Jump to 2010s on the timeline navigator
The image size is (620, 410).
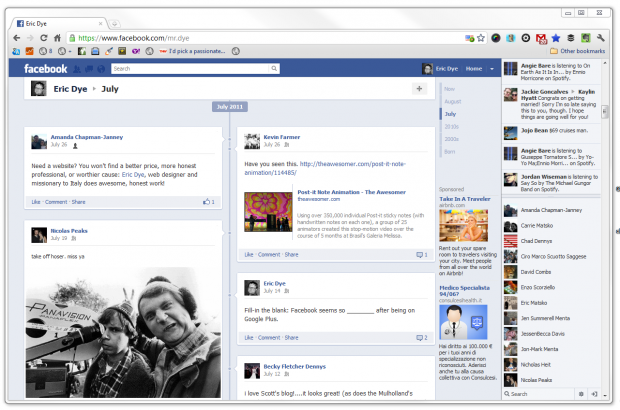pyautogui.click(x=451, y=127)
